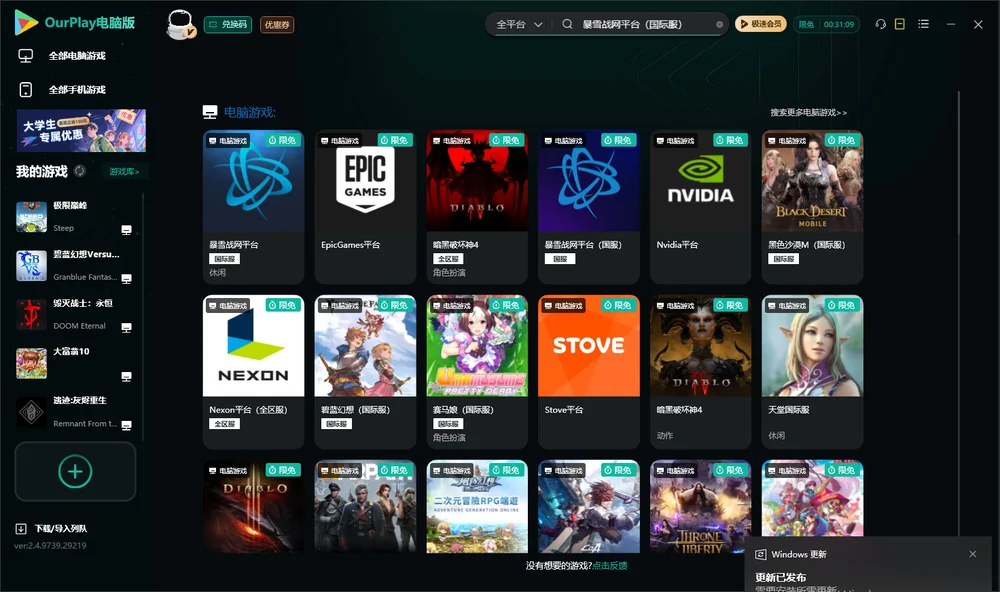
Task: Open the user avatar profile
Action: coord(180,25)
